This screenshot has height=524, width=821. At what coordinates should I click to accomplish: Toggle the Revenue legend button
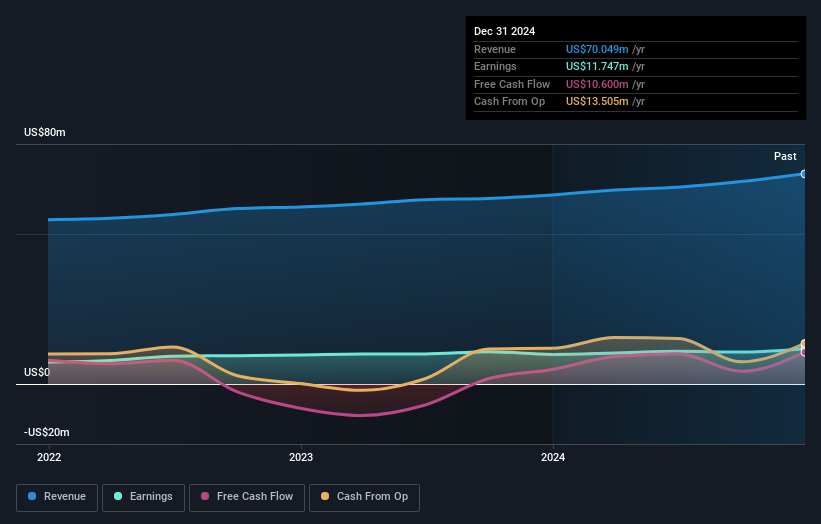[x=57, y=497]
